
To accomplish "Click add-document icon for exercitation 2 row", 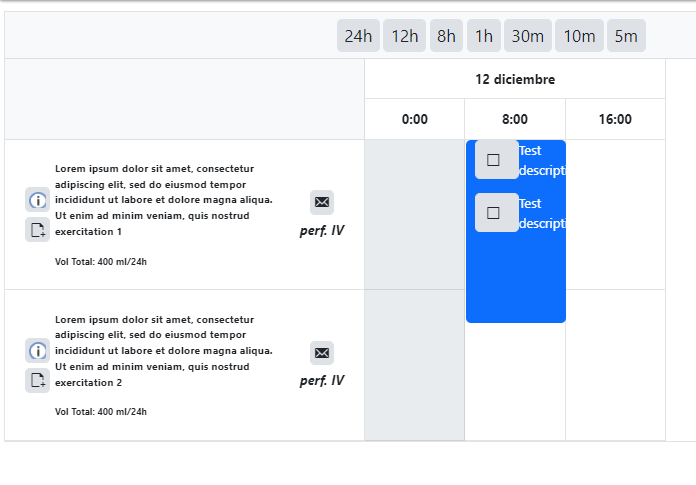I will pos(37,380).
